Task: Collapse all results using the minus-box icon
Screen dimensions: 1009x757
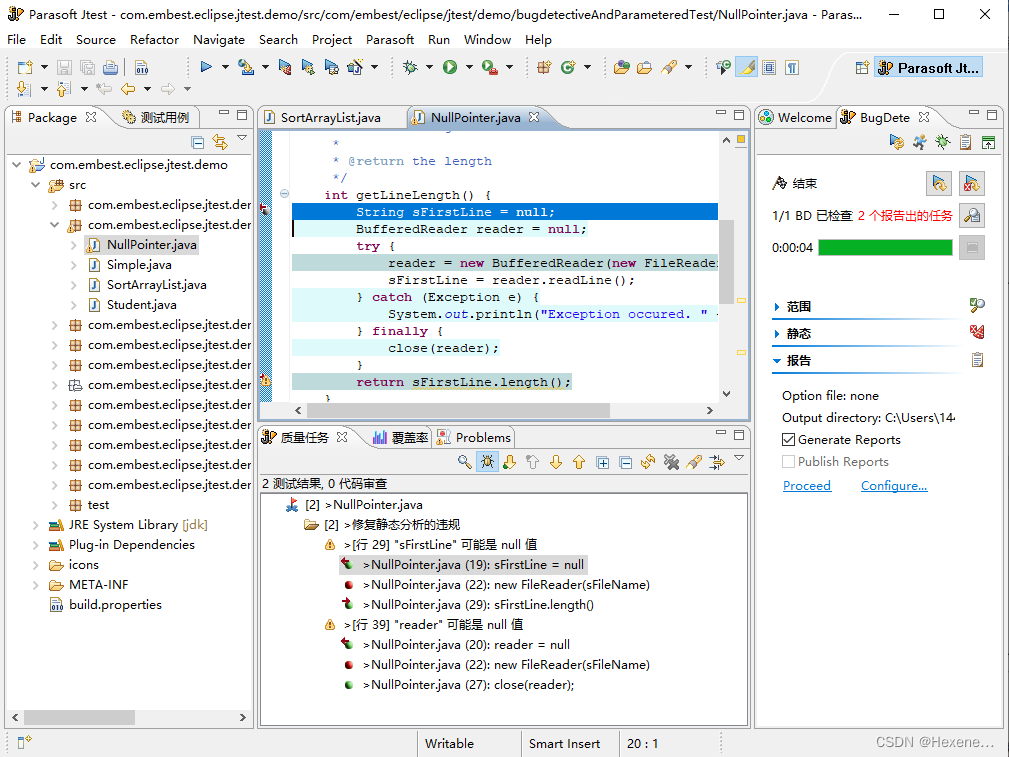Action: point(626,462)
